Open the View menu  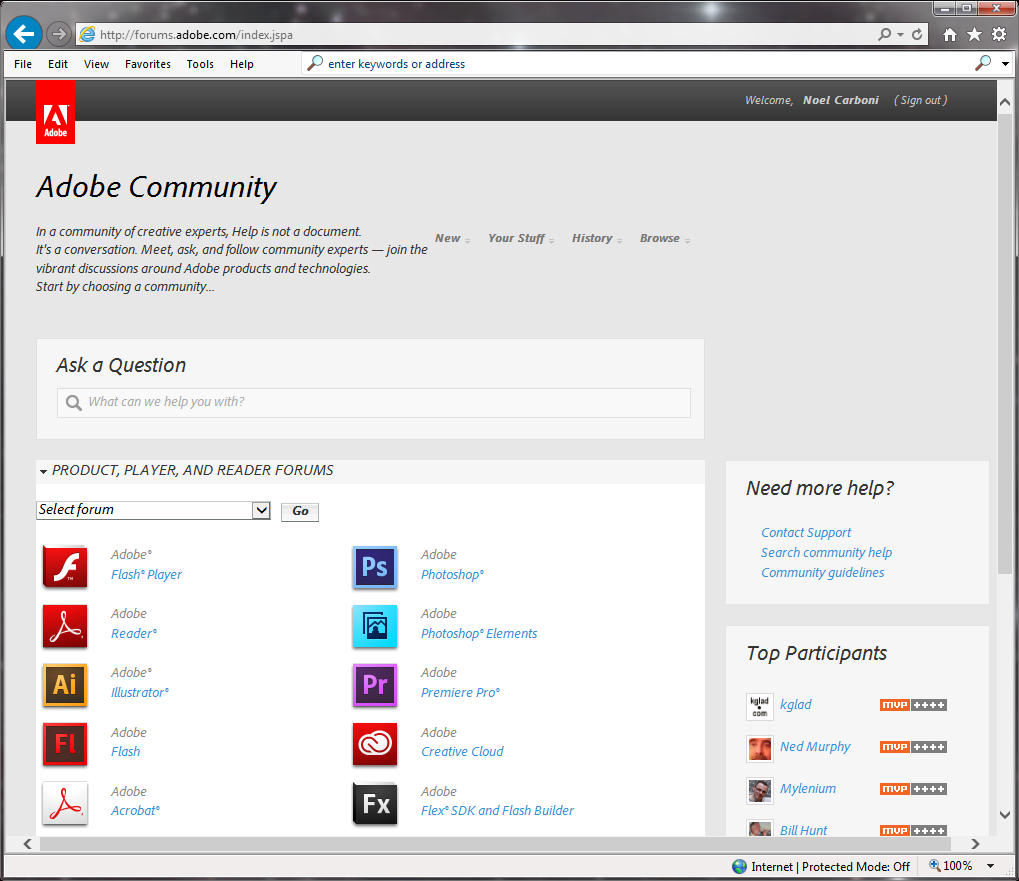tap(96, 64)
